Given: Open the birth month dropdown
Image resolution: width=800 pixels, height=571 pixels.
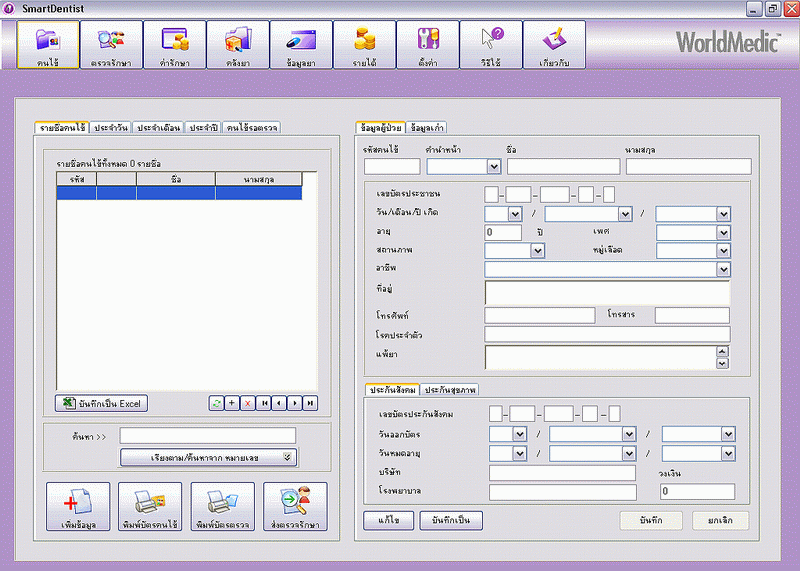Looking at the screenshot, I should coord(625,214).
